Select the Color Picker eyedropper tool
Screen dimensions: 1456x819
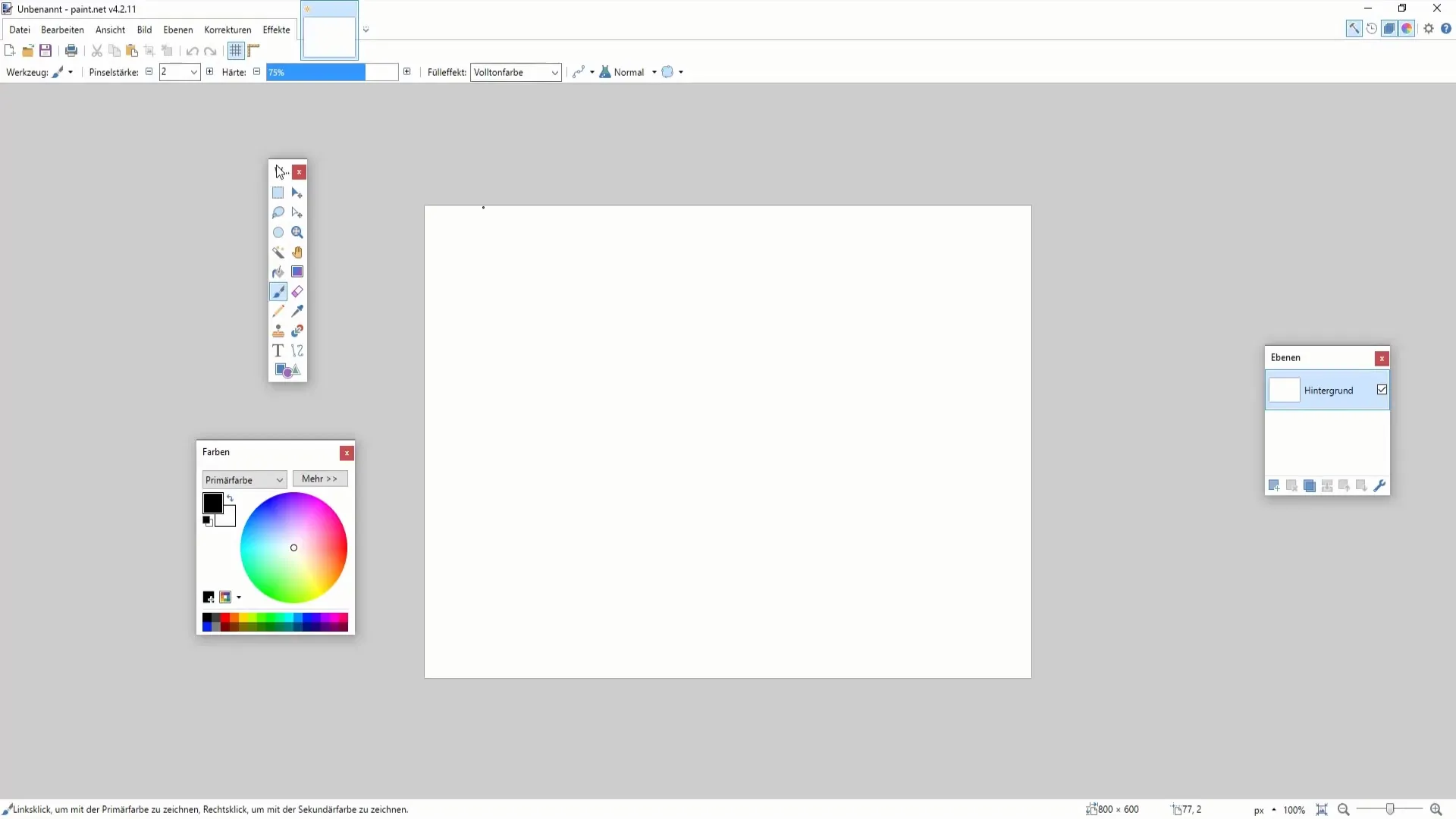click(x=297, y=311)
